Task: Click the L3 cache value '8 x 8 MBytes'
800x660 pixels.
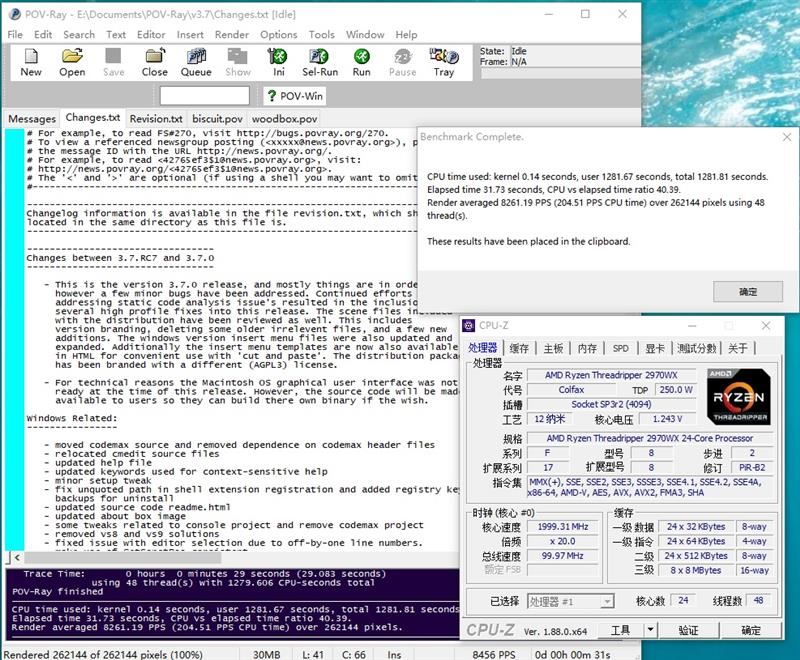Action: click(695, 571)
